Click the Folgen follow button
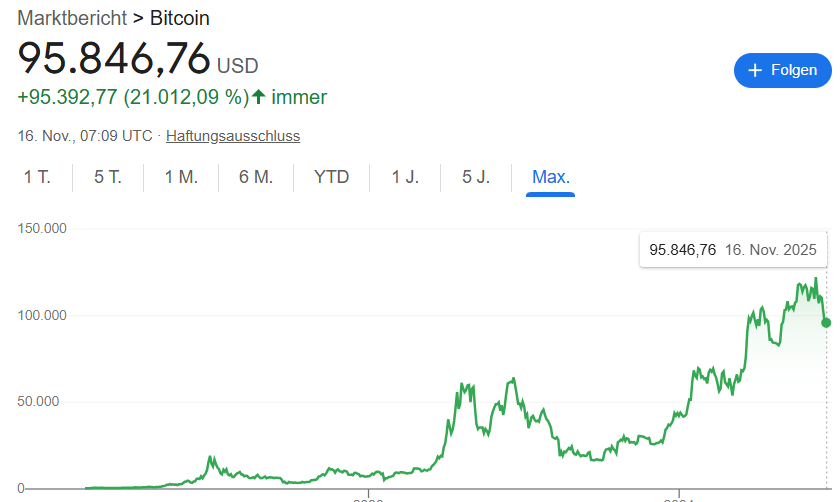 783,70
